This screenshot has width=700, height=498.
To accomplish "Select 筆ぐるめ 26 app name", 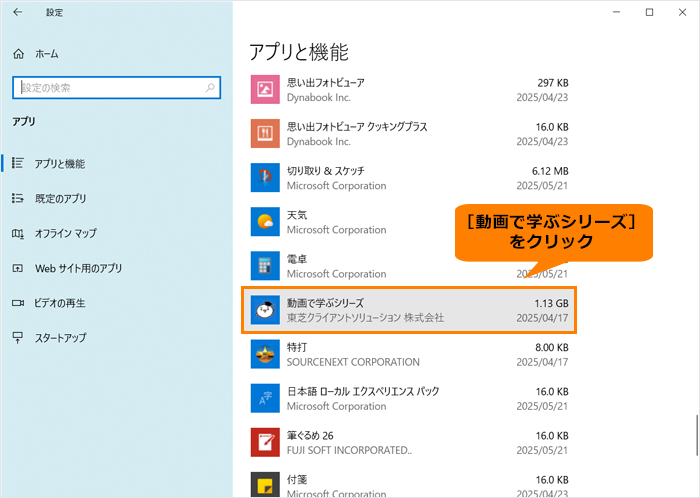I will click(310, 436).
